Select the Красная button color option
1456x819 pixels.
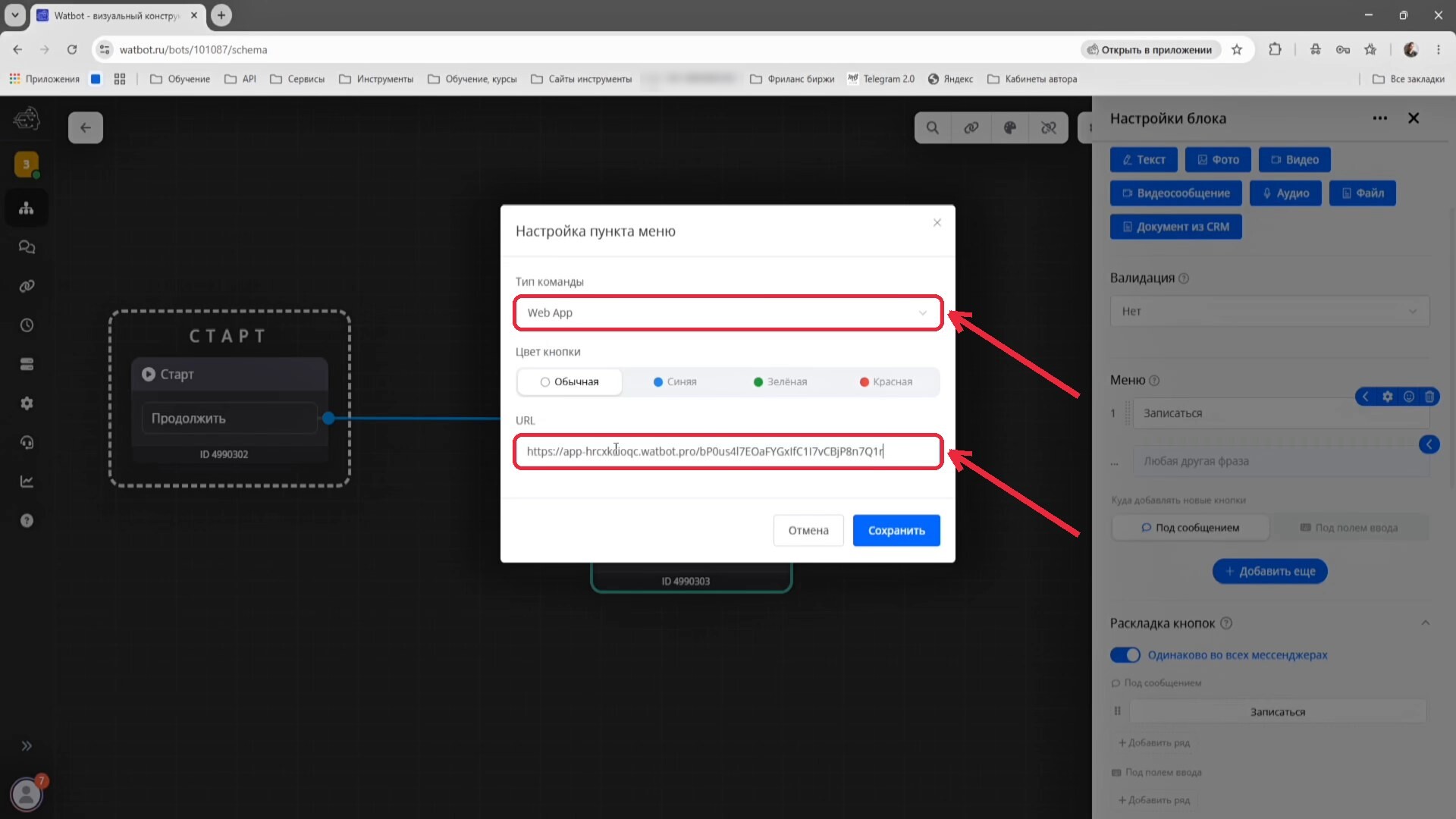886,381
